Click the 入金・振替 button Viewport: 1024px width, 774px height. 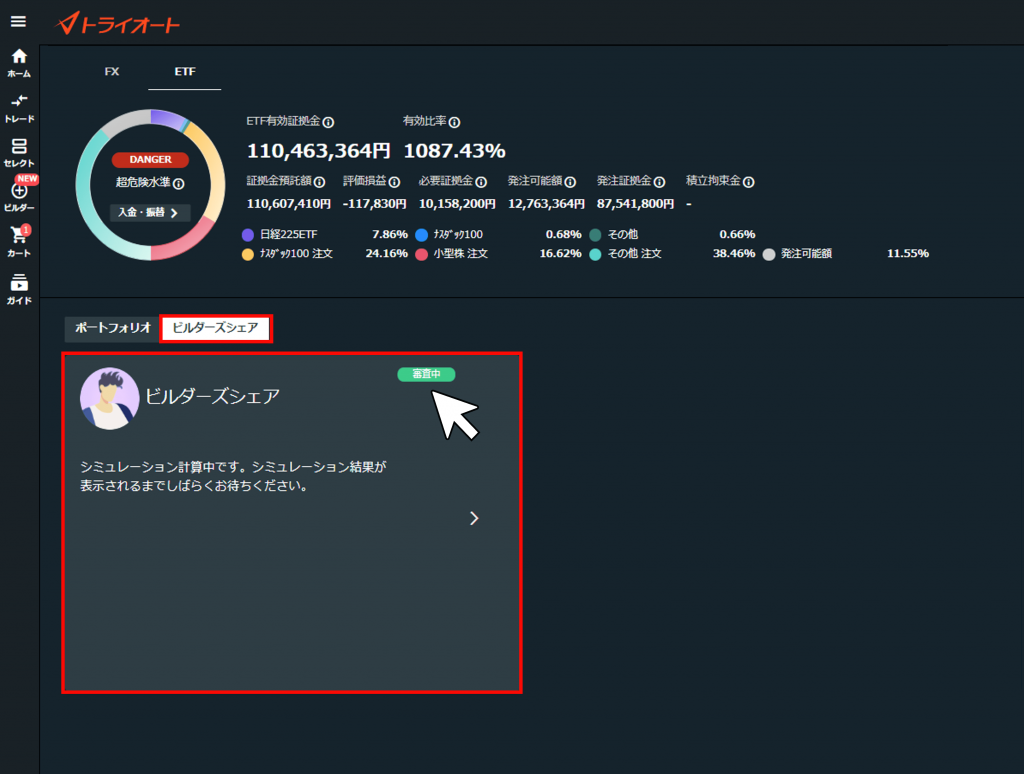pos(150,212)
